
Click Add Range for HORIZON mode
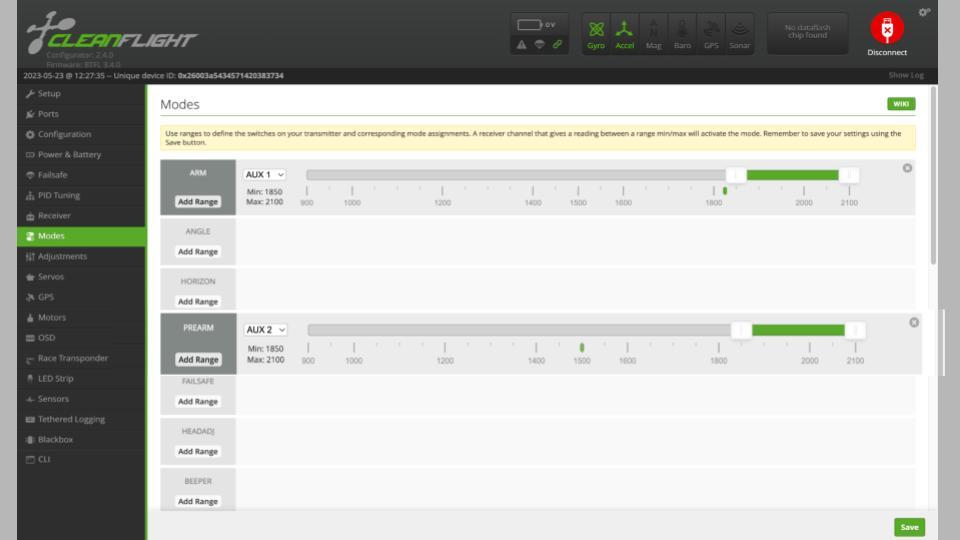pyautogui.click(x=198, y=302)
